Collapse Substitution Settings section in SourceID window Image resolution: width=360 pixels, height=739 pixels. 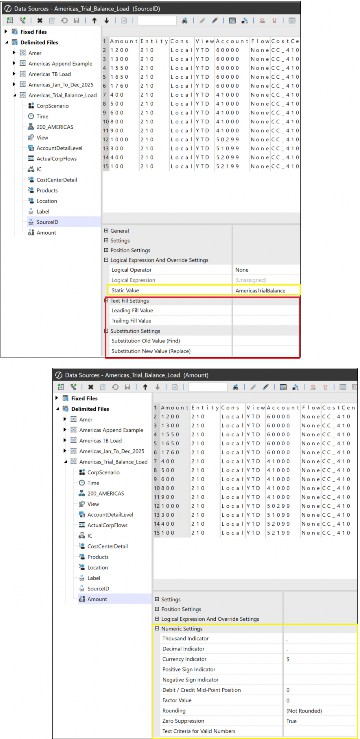pyautogui.click(x=106, y=331)
